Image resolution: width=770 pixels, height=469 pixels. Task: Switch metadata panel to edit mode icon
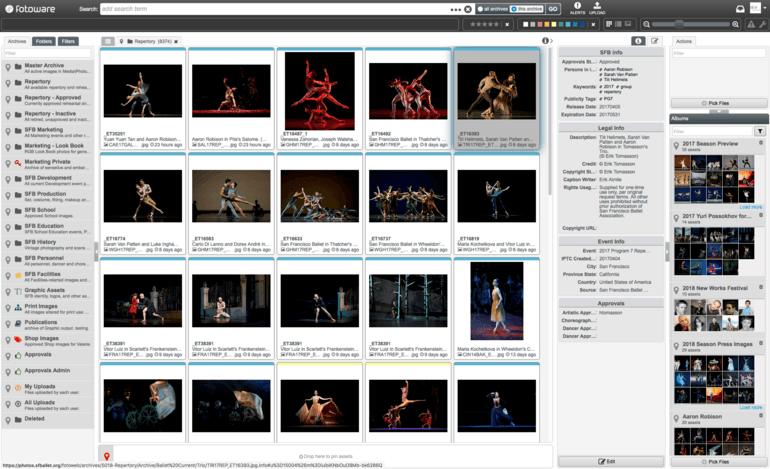pos(655,41)
